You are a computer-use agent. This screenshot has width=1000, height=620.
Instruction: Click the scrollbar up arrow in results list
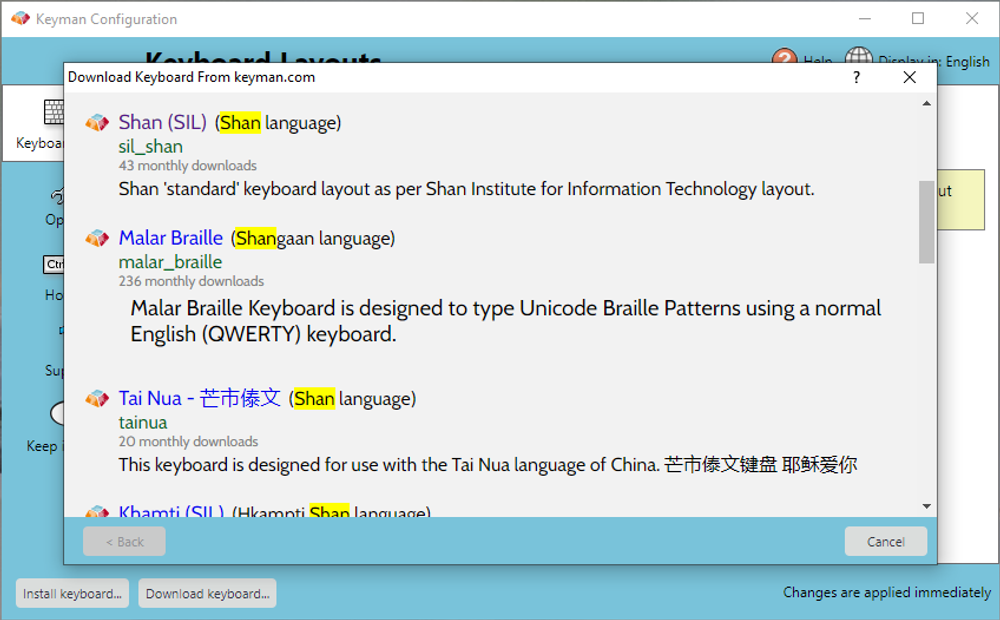(927, 103)
